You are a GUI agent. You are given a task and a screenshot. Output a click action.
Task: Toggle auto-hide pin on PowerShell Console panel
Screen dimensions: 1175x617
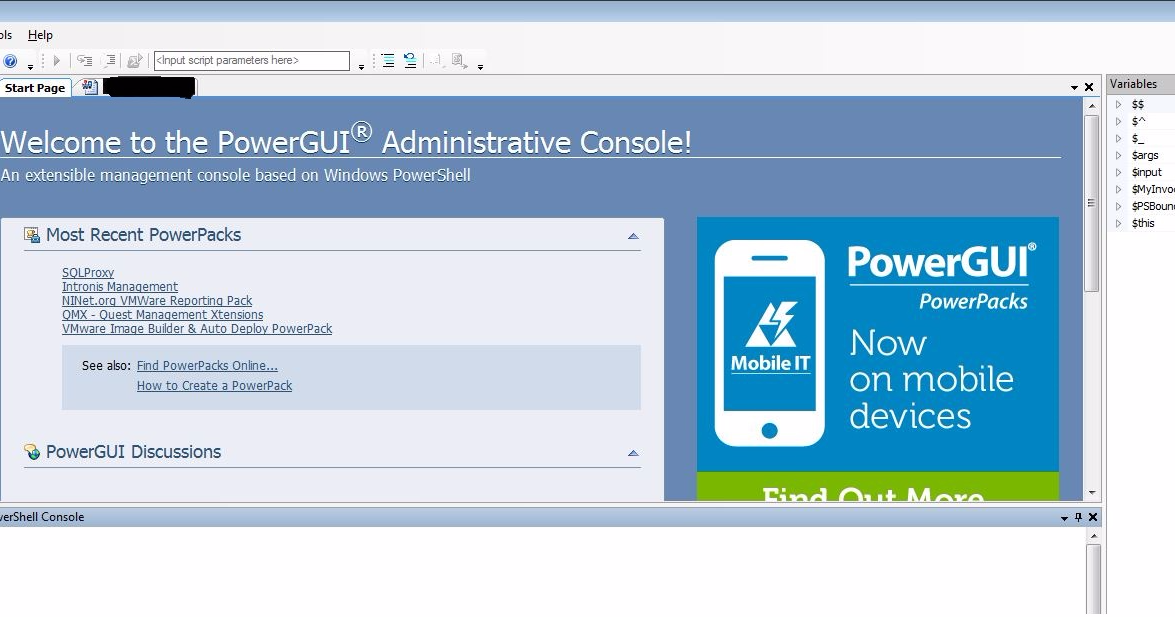tap(1079, 517)
